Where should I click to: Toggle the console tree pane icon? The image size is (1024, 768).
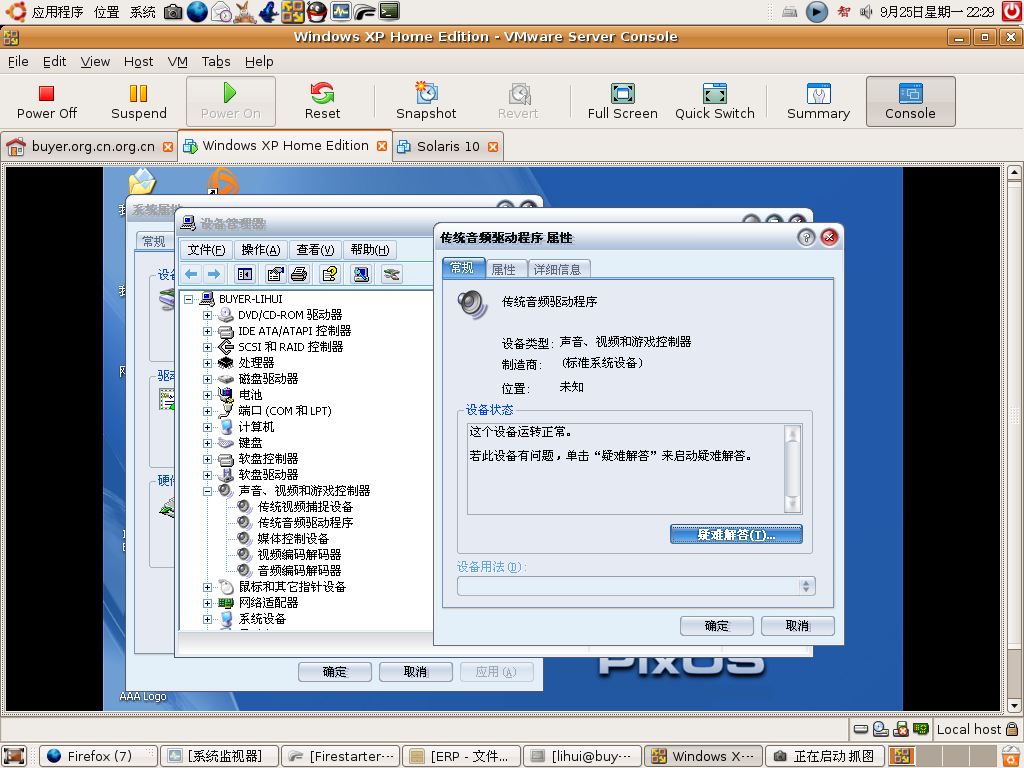[245, 274]
